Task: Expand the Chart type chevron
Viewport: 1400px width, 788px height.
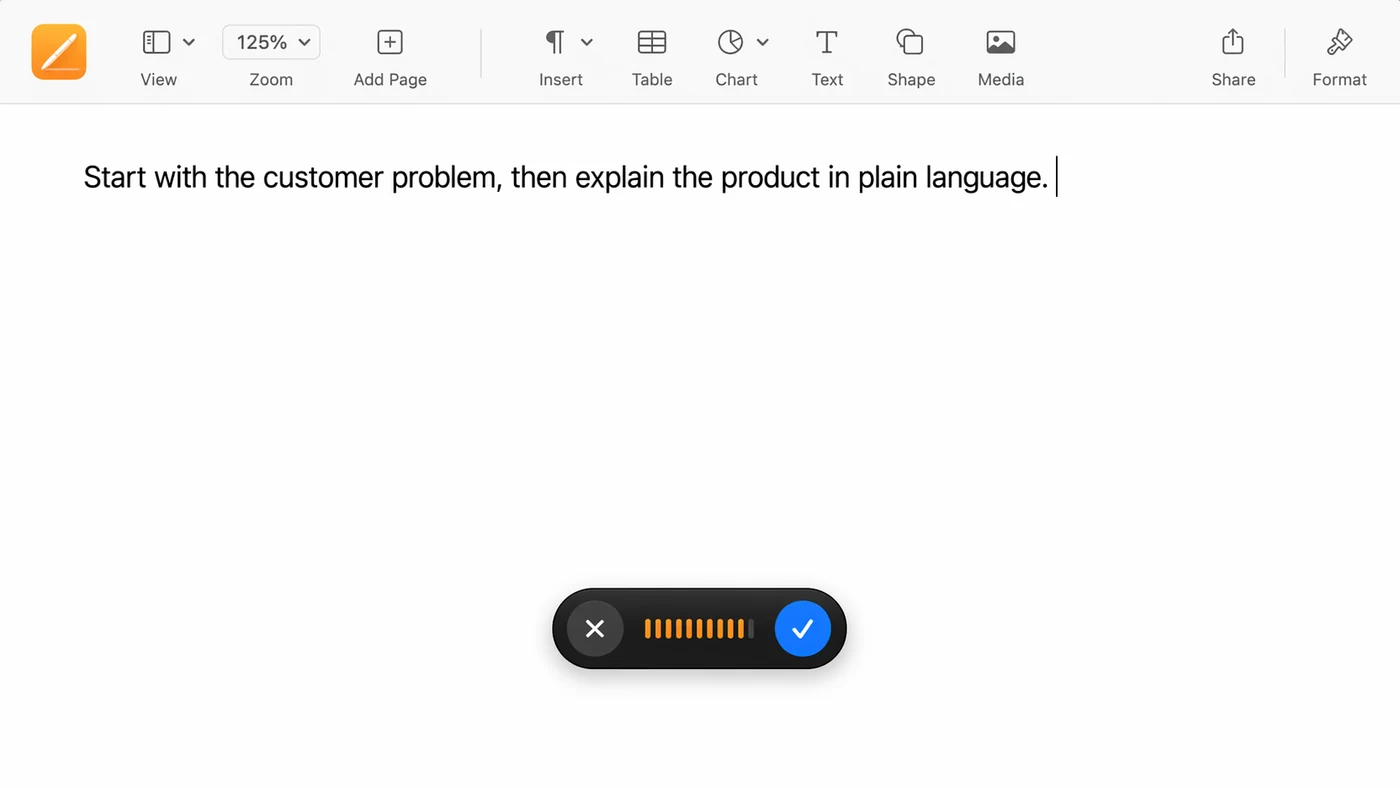Action: (762, 42)
